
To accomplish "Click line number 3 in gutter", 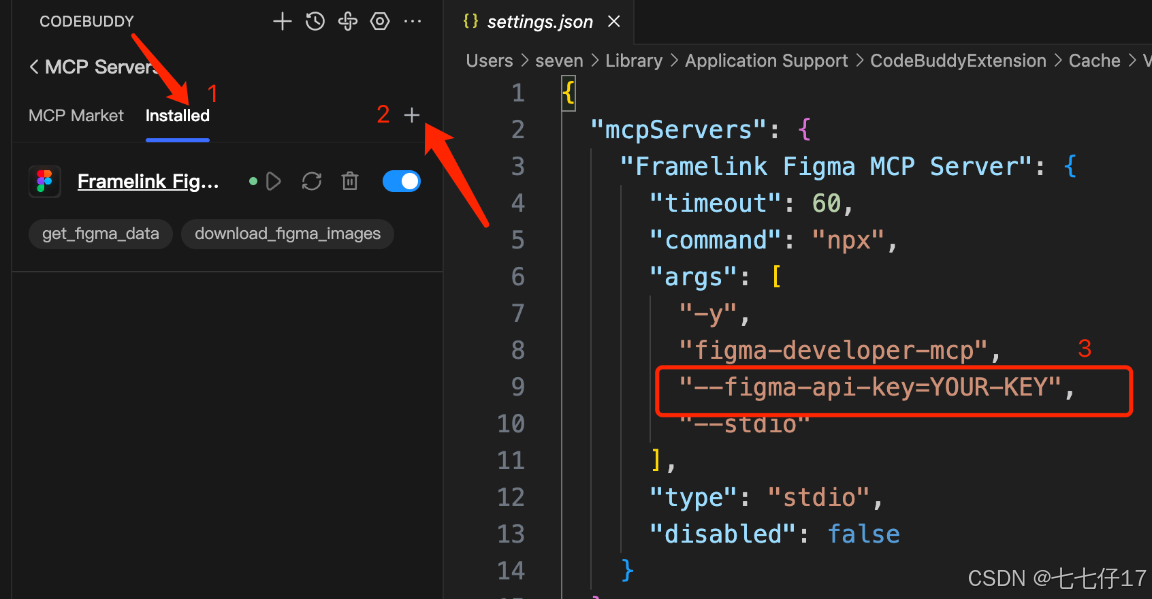I will (x=518, y=167).
